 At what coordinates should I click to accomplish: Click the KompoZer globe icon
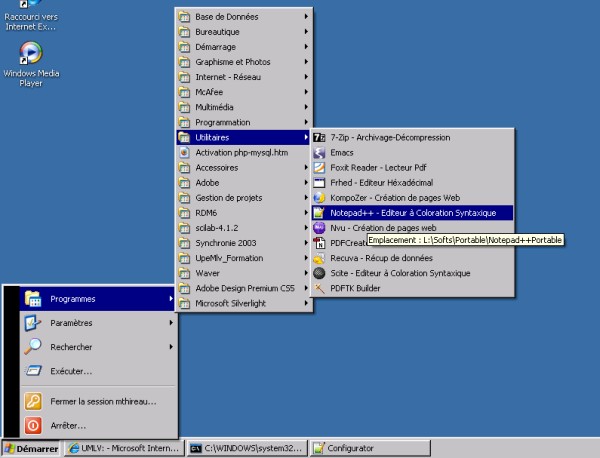pos(320,197)
